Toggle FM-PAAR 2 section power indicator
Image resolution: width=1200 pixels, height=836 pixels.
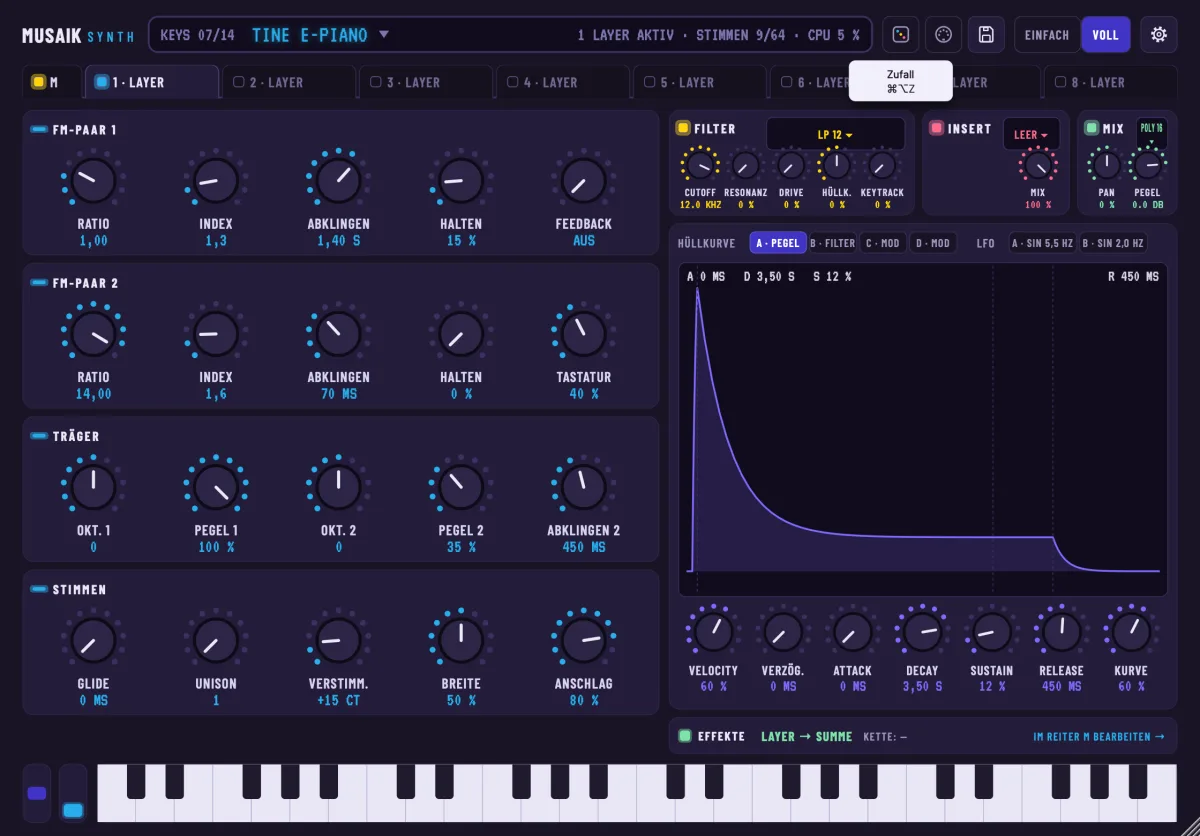pos(39,283)
